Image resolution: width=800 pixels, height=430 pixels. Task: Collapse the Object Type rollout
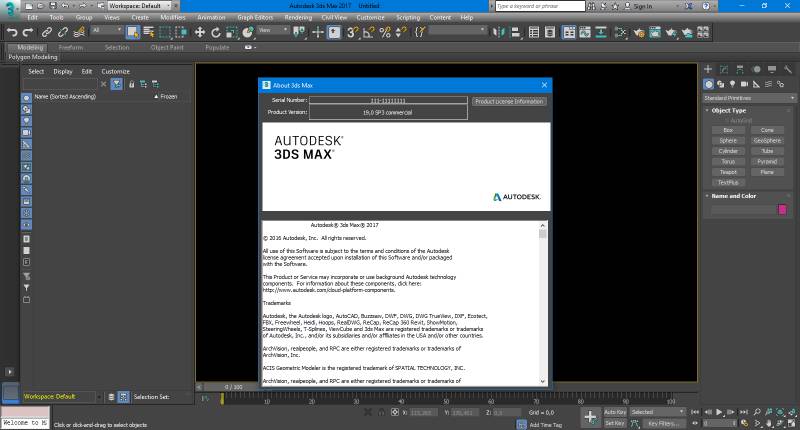729,111
